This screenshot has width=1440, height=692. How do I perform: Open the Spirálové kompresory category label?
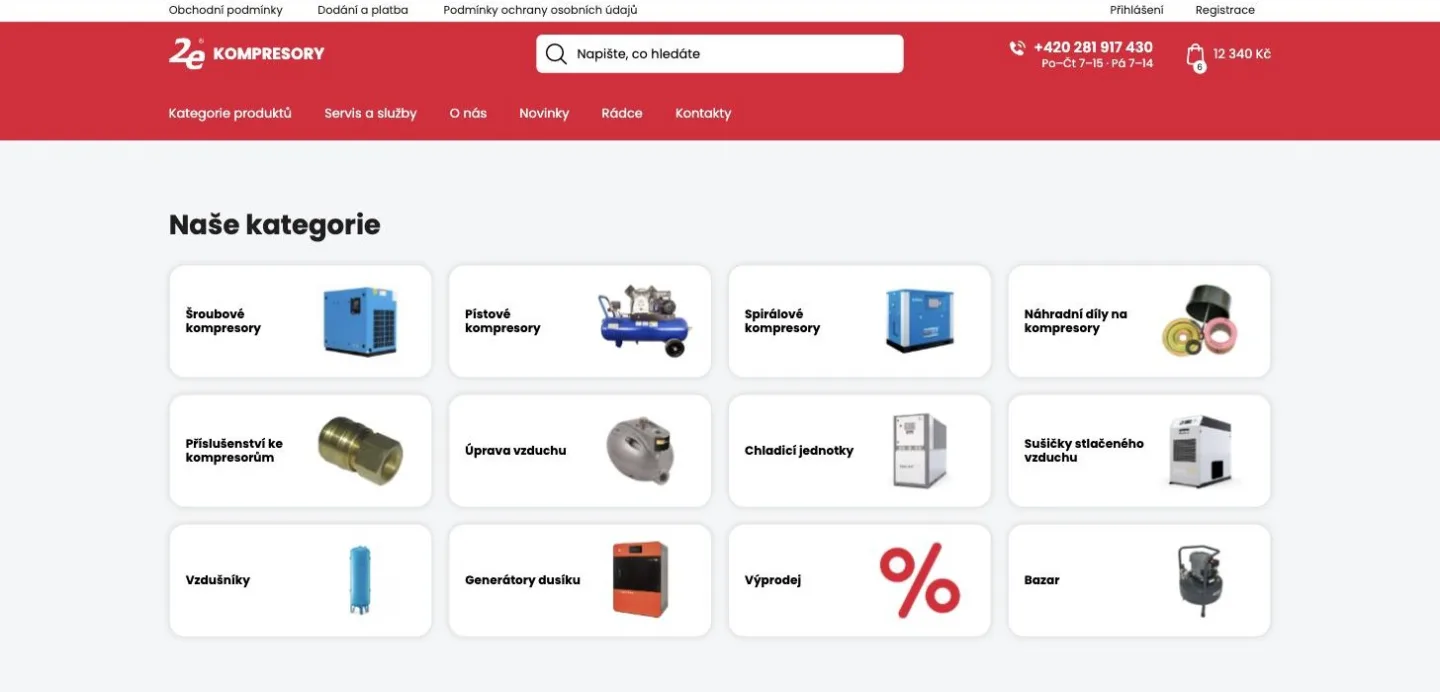782,321
